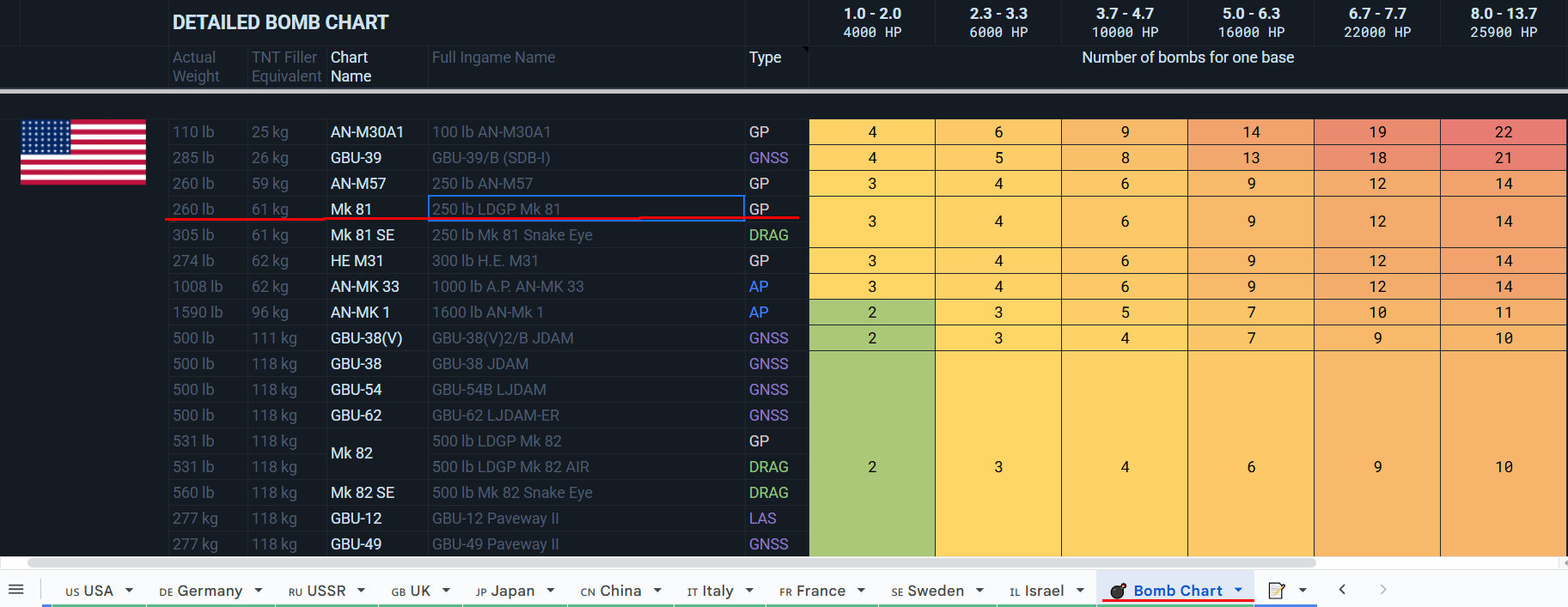Select the '11' cell in AN-MK 1 row

[1504, 313]
